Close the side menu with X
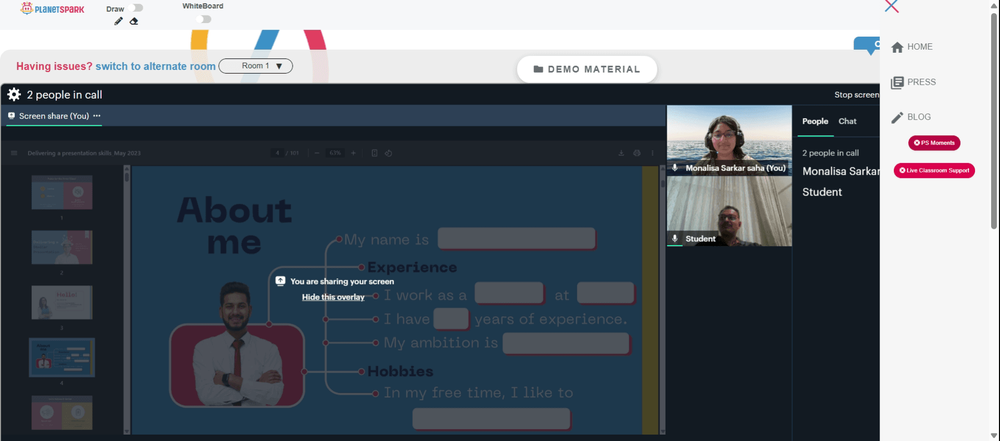The width and height of the screenshot is (1000, 441). pyautogui.click(x=892, y=6)
